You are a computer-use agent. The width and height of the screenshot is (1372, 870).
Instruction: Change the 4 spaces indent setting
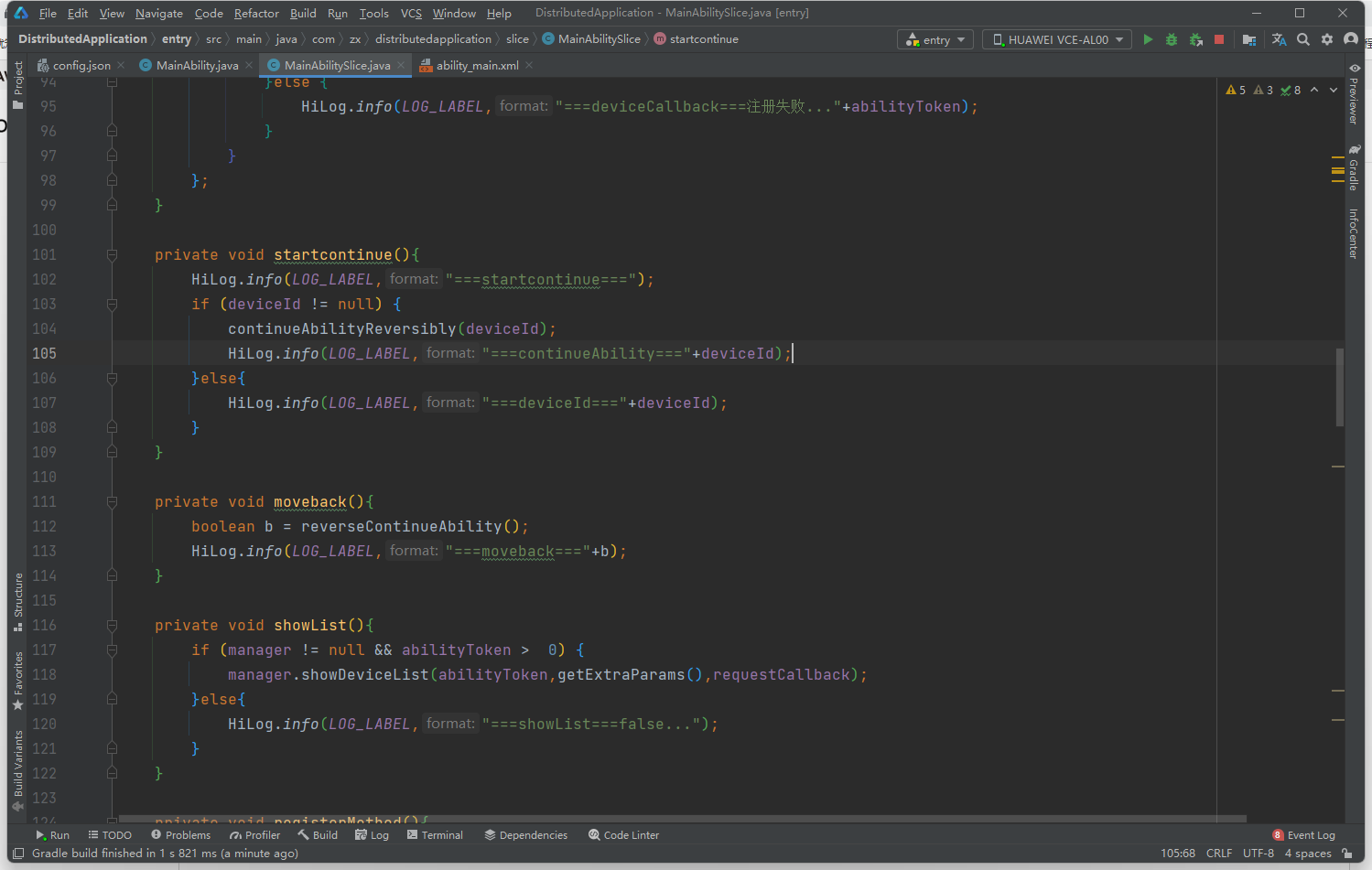(x=1308, y=854)
